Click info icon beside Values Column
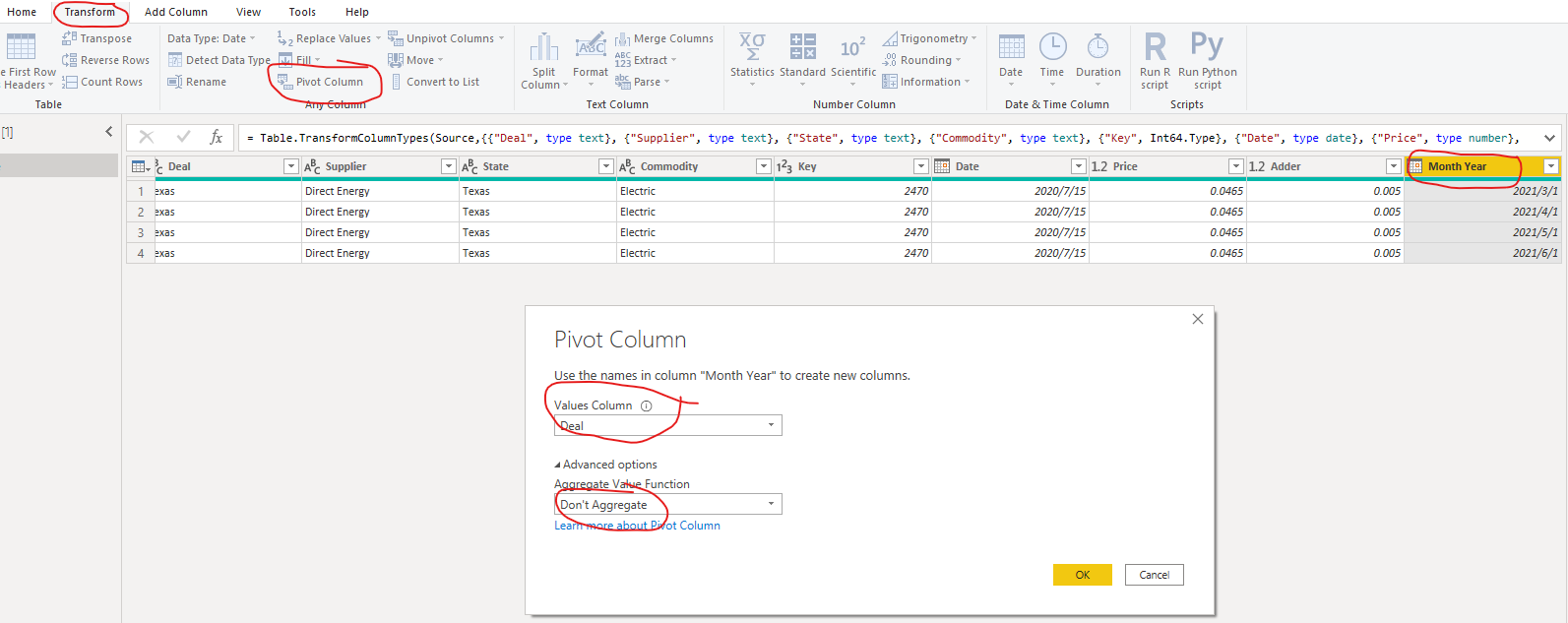The image size is (1568, 623). [647, 405]
